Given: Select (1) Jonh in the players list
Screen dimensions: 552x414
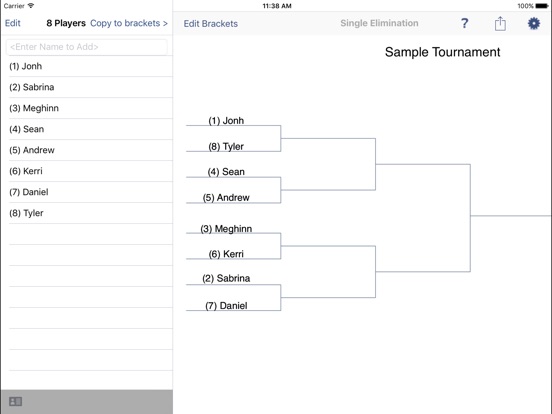Looking at the screenshot, I should pos(91,66).
